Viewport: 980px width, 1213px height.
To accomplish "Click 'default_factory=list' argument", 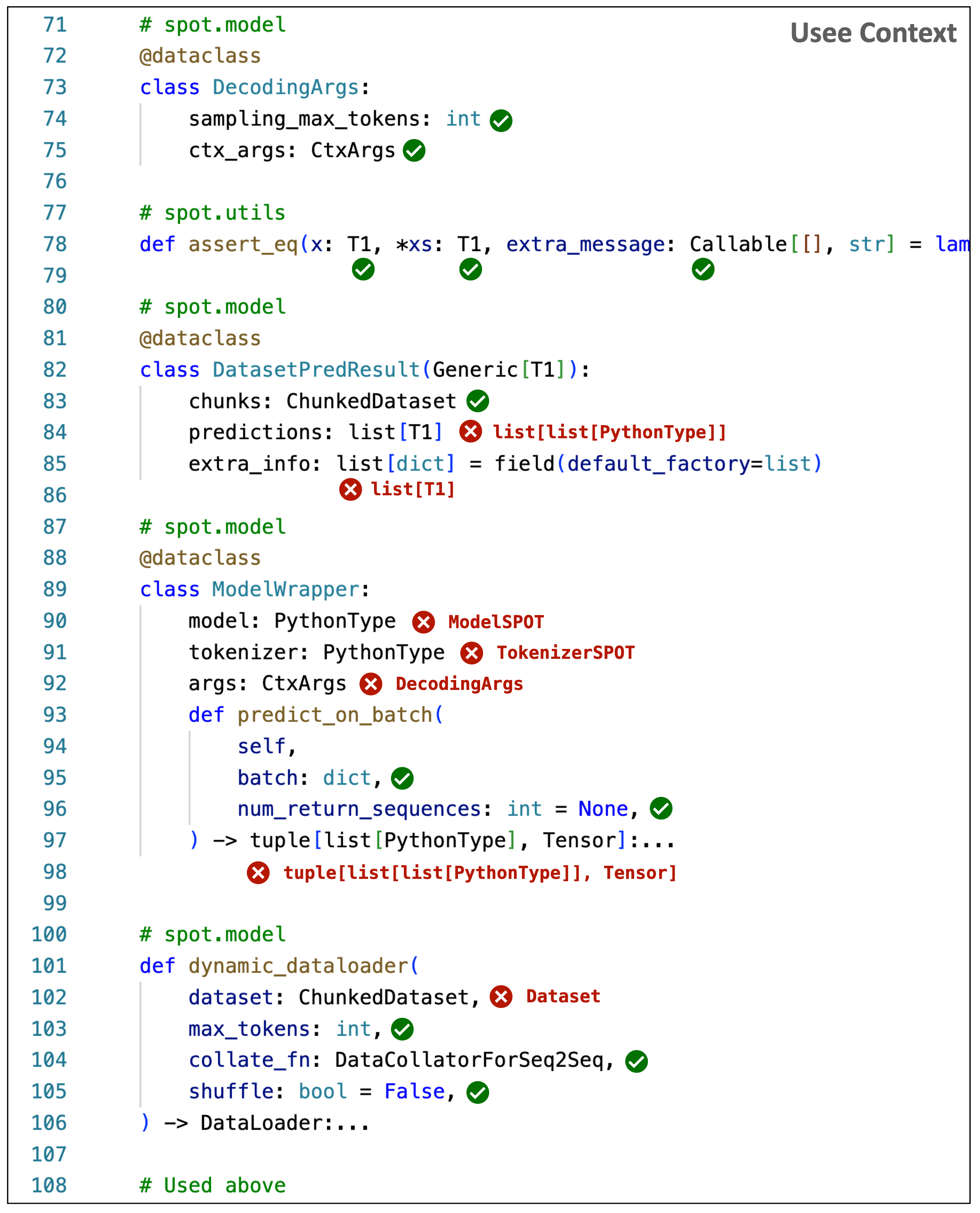I will click(x=689, y=464).
